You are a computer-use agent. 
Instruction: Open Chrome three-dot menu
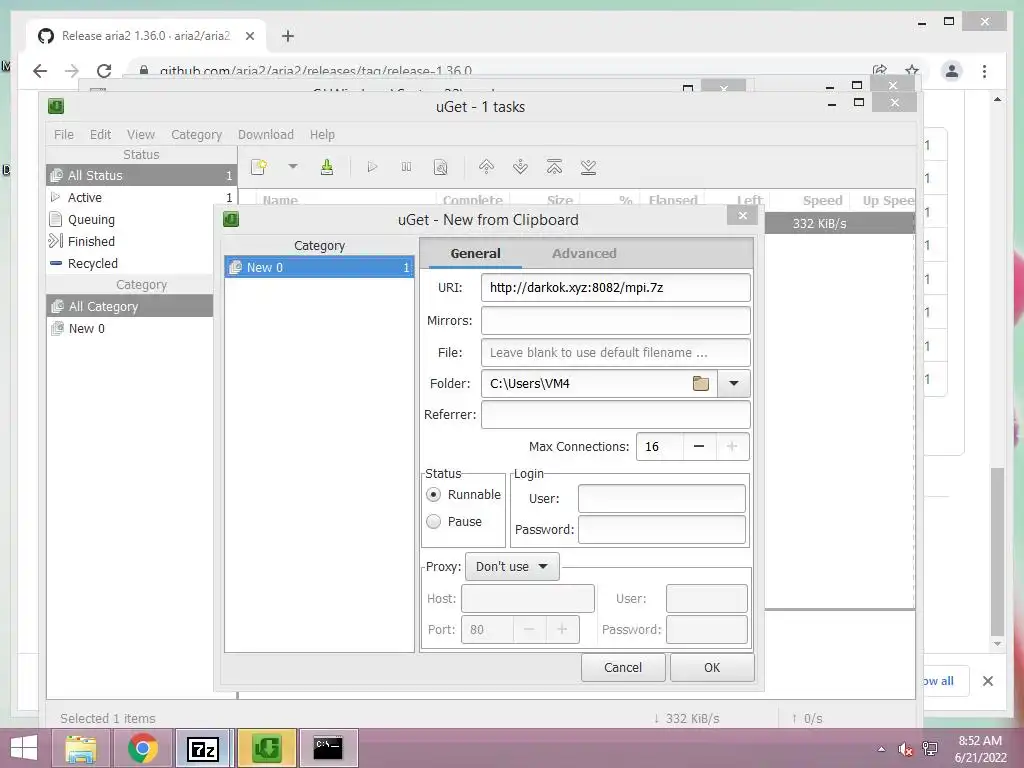point(984,71)
